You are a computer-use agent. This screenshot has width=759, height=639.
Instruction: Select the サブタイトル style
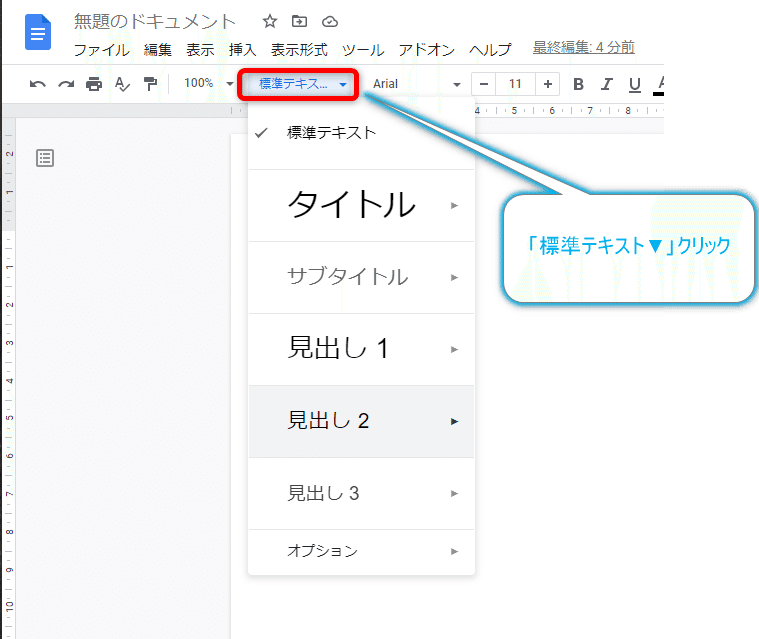pyautogui.click(x=361, y=277)
